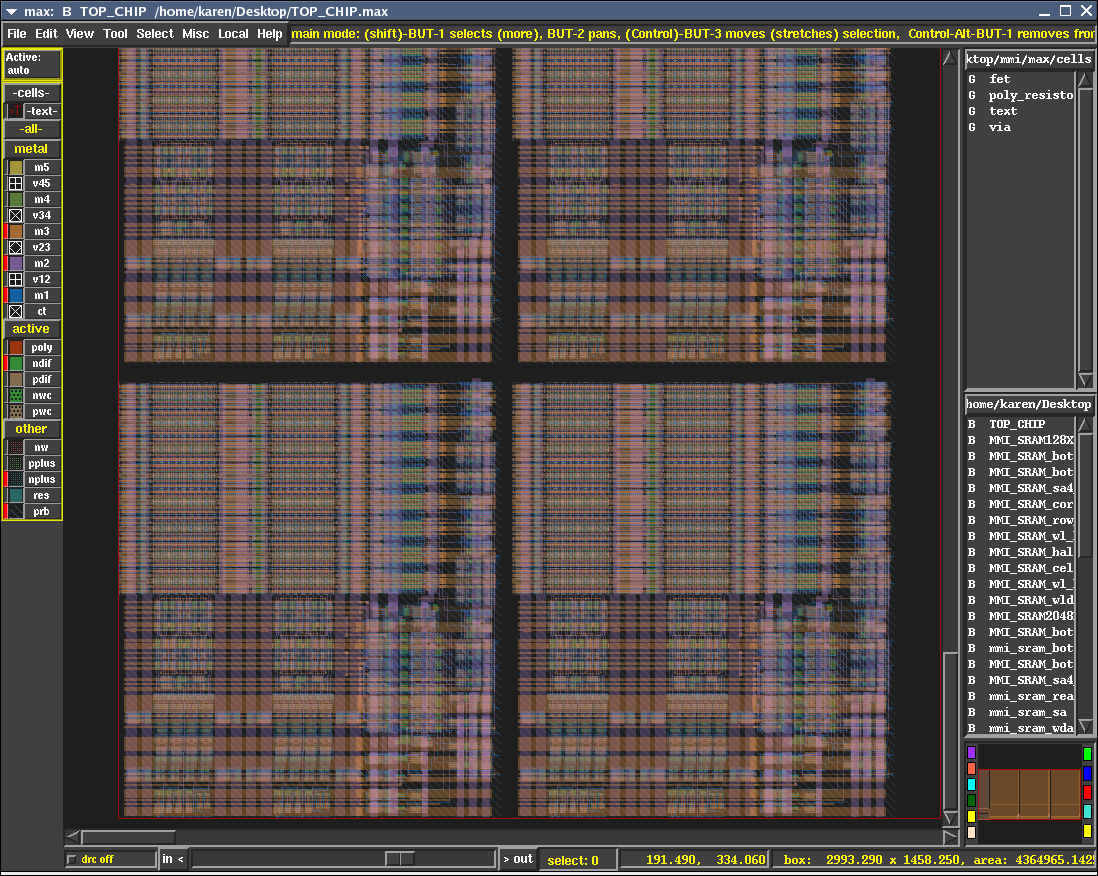This screenshot has height=876, width=1098.
Task: Select the v45 via layer icon
Action: [15, 184]
